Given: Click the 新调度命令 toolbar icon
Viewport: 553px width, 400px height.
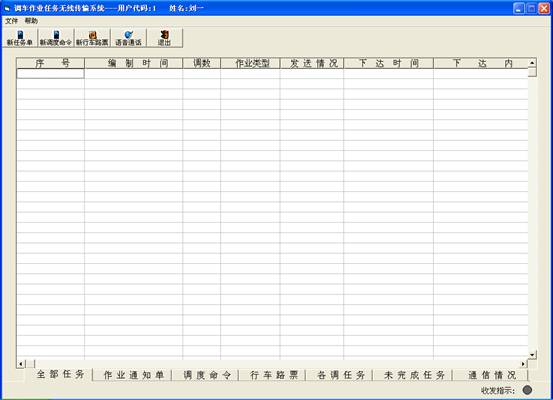Looking at the screenshot, I should [x=56, y=38].
